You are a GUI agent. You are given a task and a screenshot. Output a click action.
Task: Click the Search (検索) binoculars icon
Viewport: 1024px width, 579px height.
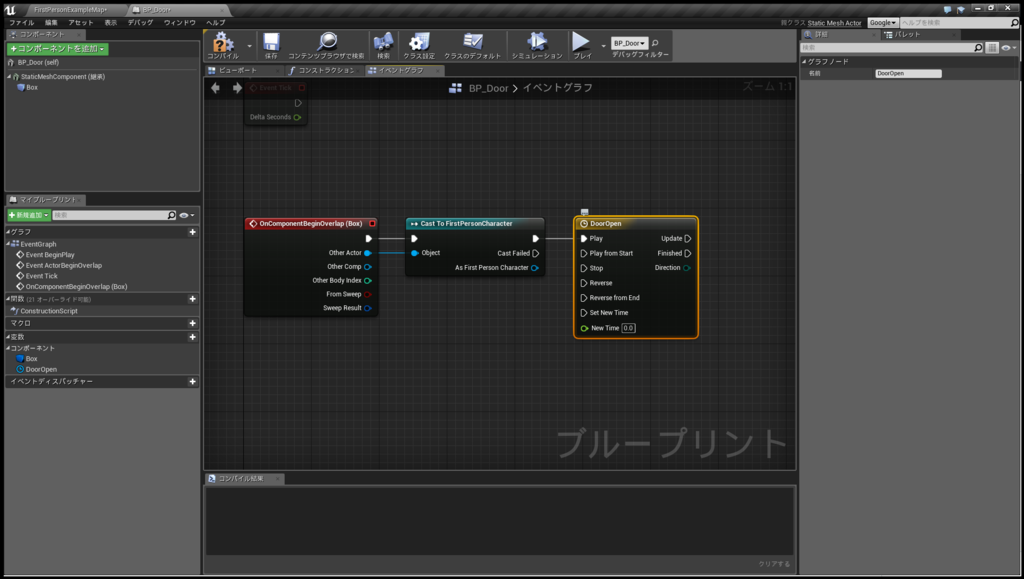(383, 42)
